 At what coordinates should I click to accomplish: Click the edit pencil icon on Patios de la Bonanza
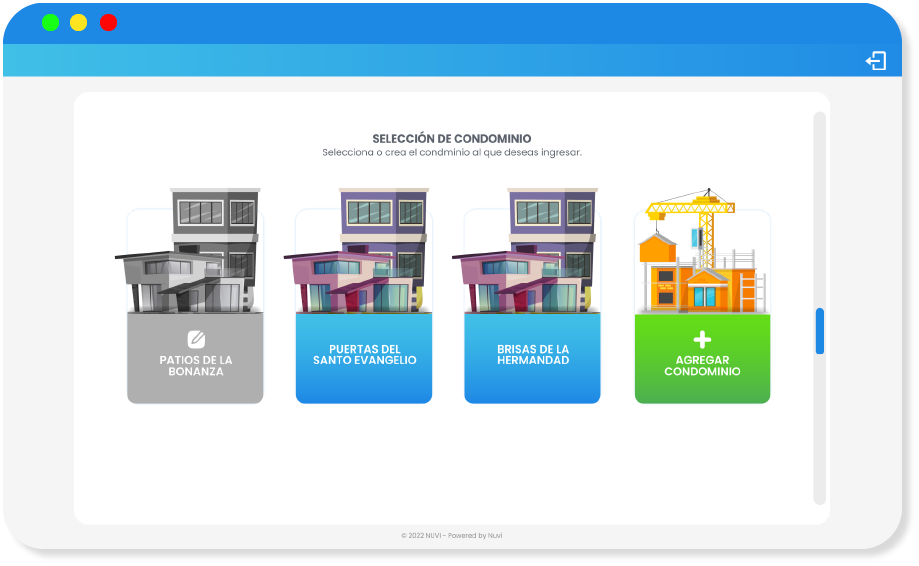coord(196,339)
